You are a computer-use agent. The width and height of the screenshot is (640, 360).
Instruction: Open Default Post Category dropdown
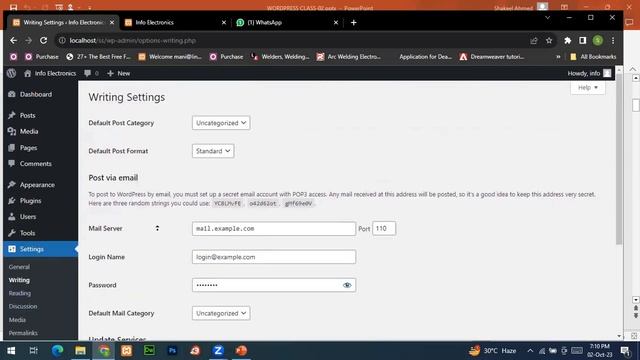point(221,123)
